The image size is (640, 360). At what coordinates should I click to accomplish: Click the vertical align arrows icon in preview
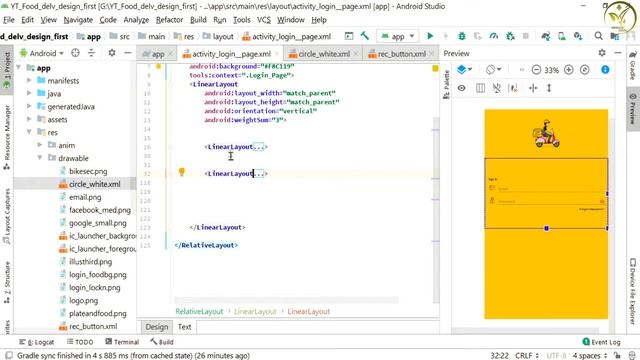tap(549, 88)
